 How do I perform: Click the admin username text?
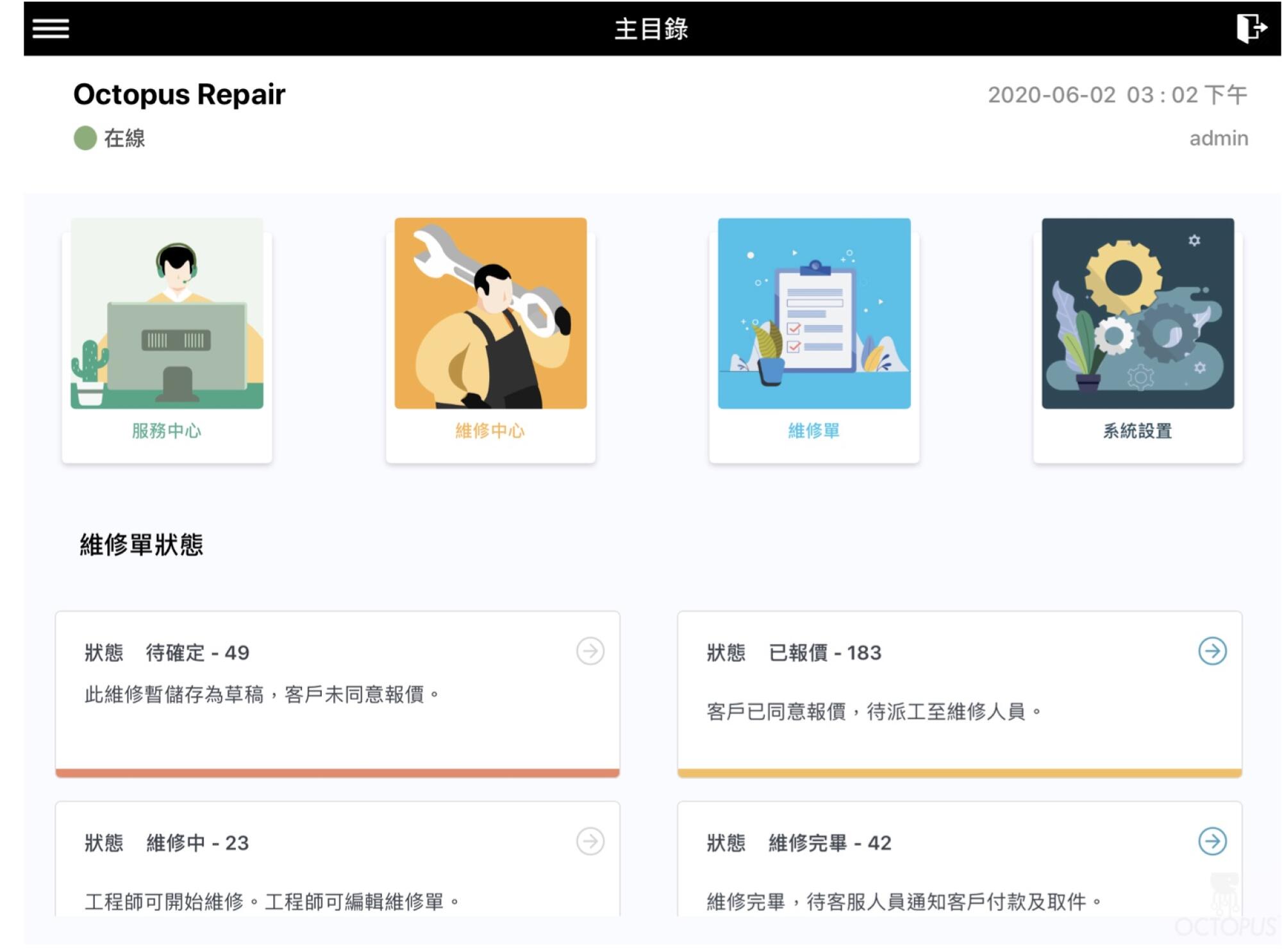tap(1219, 138)
